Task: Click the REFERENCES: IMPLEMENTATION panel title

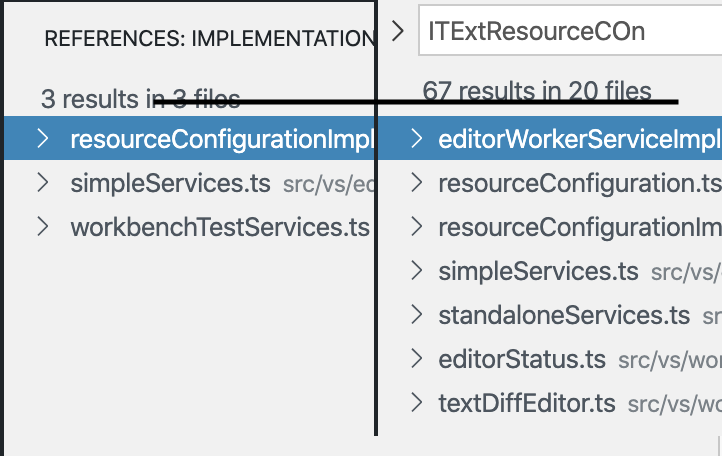Action: click(x=209, y=38)
